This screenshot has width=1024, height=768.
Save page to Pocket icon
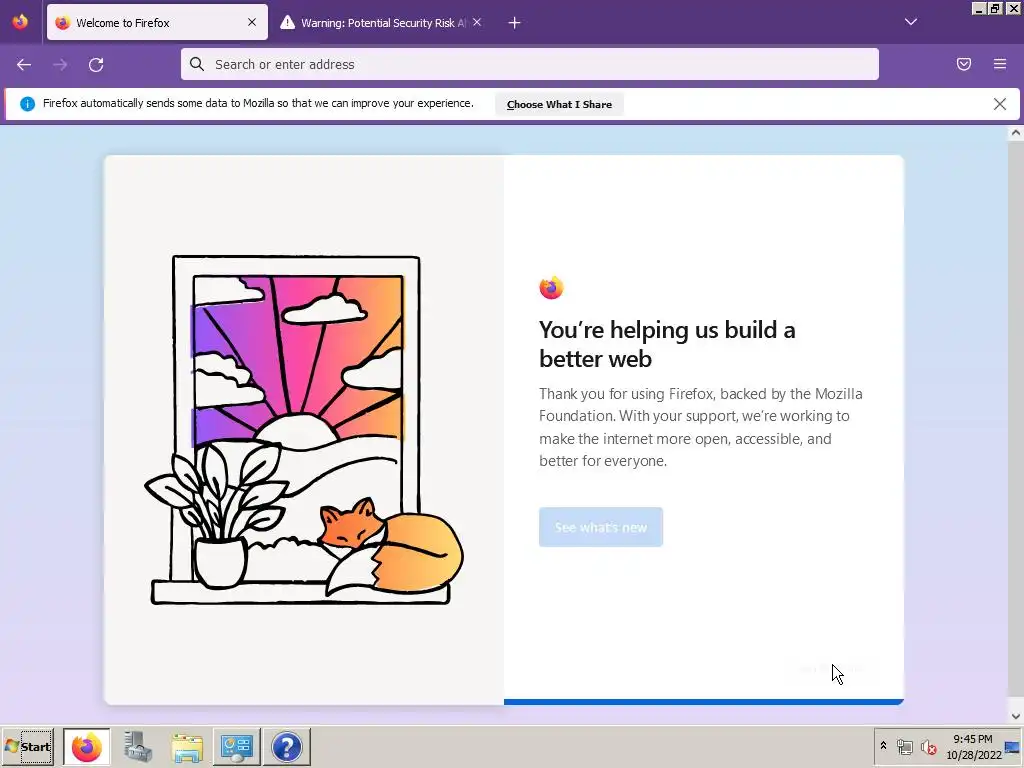964,64
